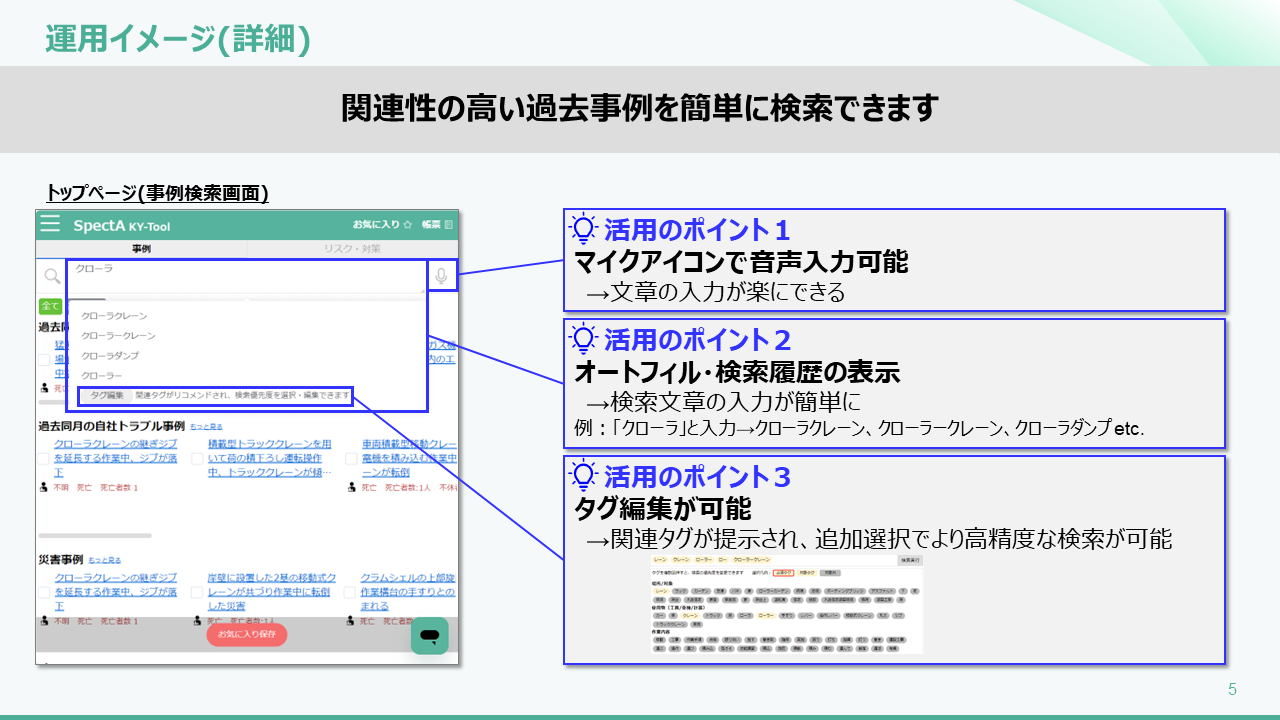1280x720 pixels.
Task: Switch to the 事例 tab
Action: point(141,248)
